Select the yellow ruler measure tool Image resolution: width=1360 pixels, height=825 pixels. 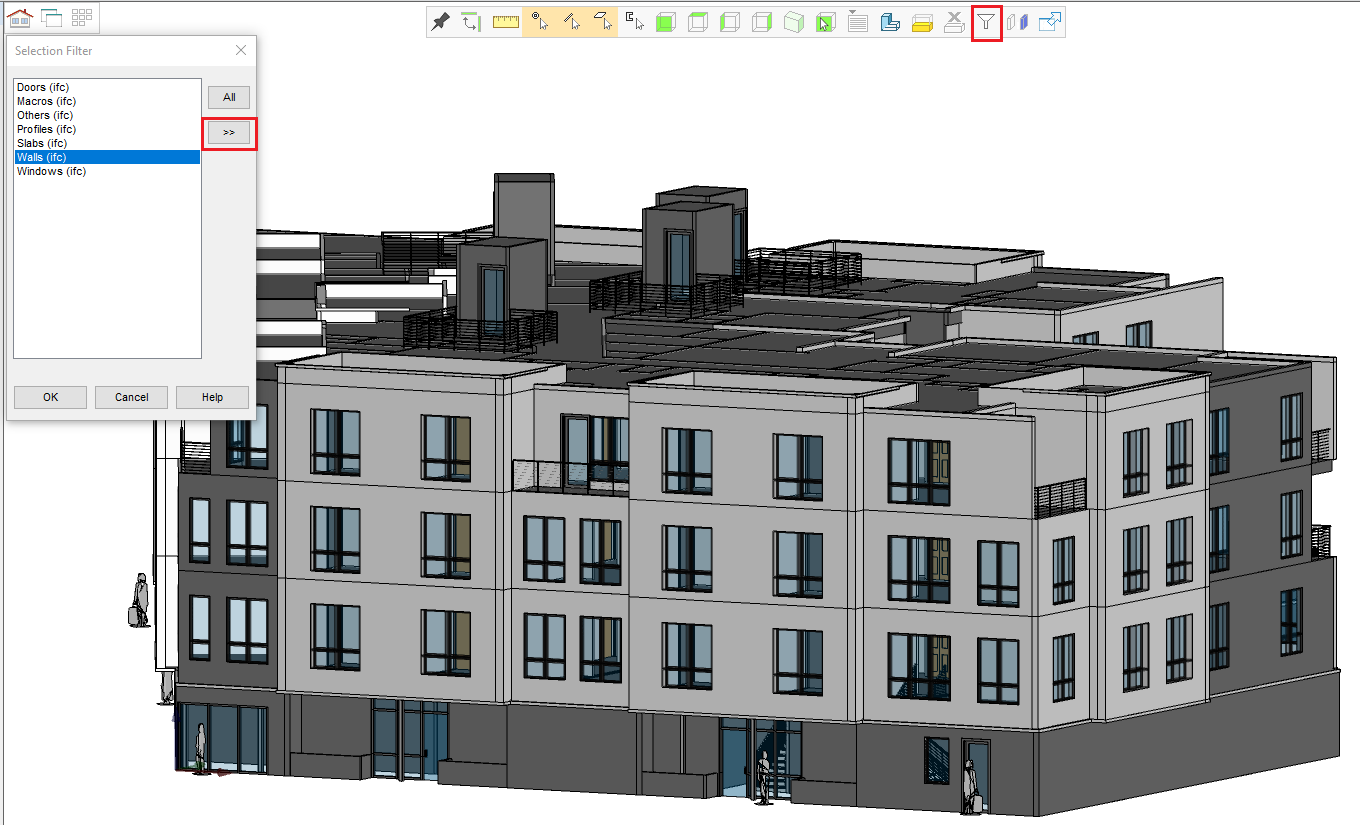[506, 22]
